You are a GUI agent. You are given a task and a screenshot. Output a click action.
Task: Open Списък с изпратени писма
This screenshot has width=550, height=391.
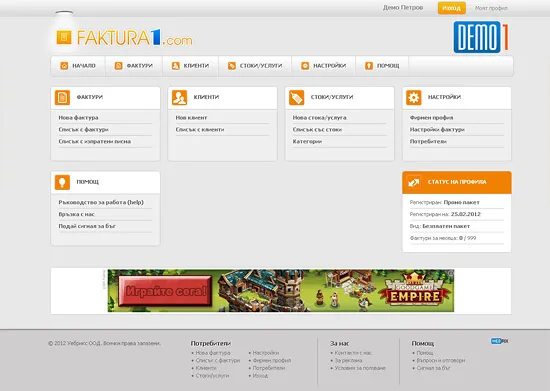(x=95, y=141)
